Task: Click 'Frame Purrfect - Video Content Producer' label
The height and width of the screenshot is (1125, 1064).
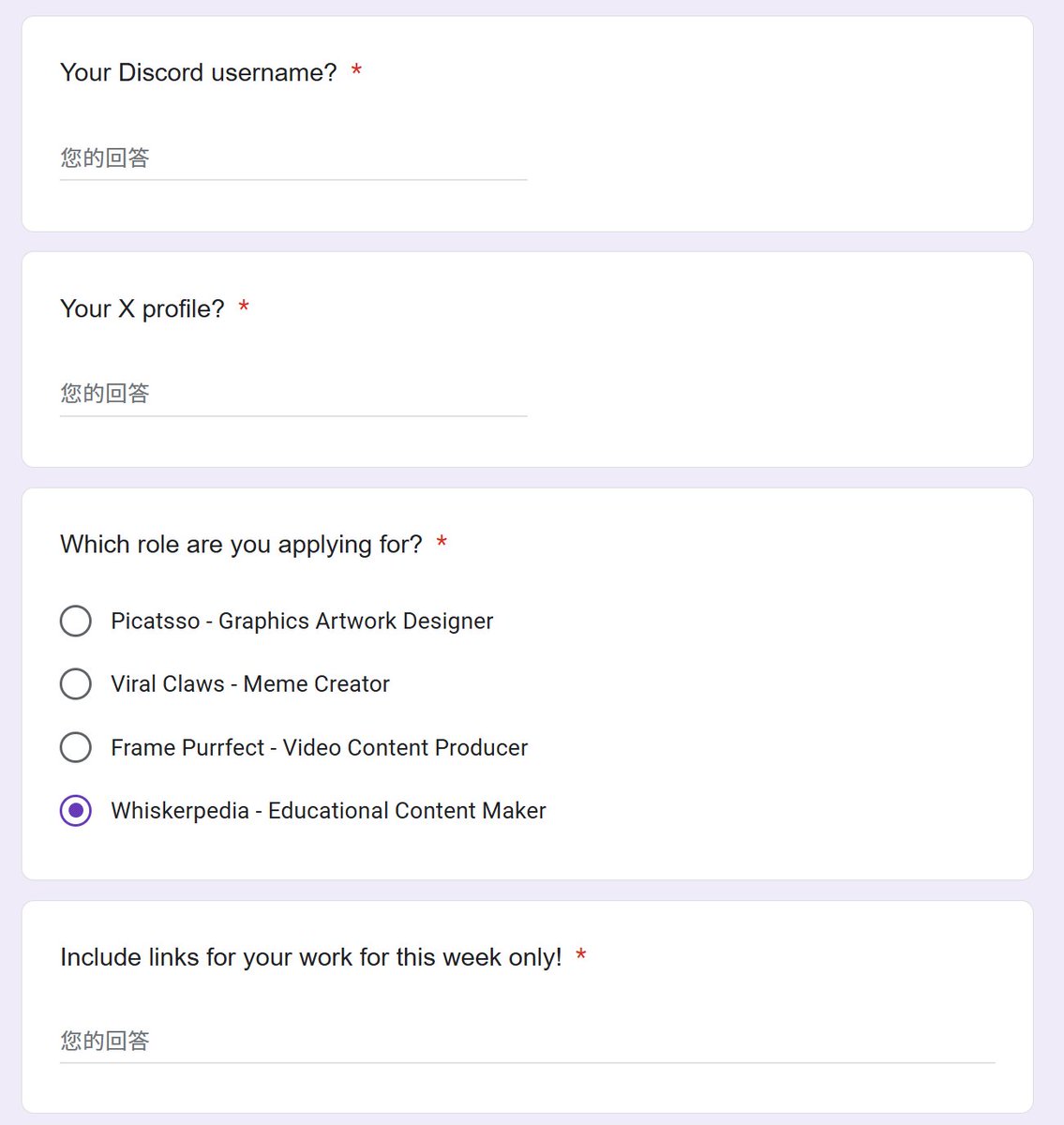Action: pyautogui.click(x=319, y=748)
